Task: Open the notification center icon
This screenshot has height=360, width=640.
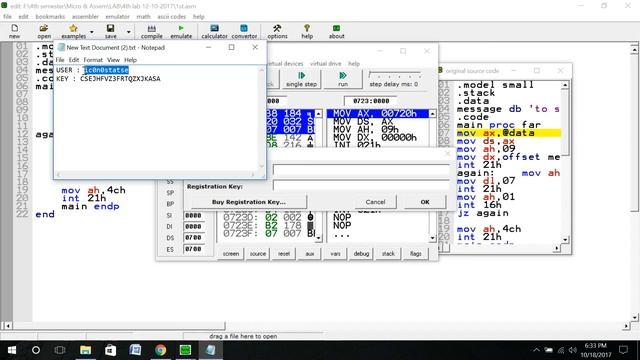Action: [x=623, y=350]
